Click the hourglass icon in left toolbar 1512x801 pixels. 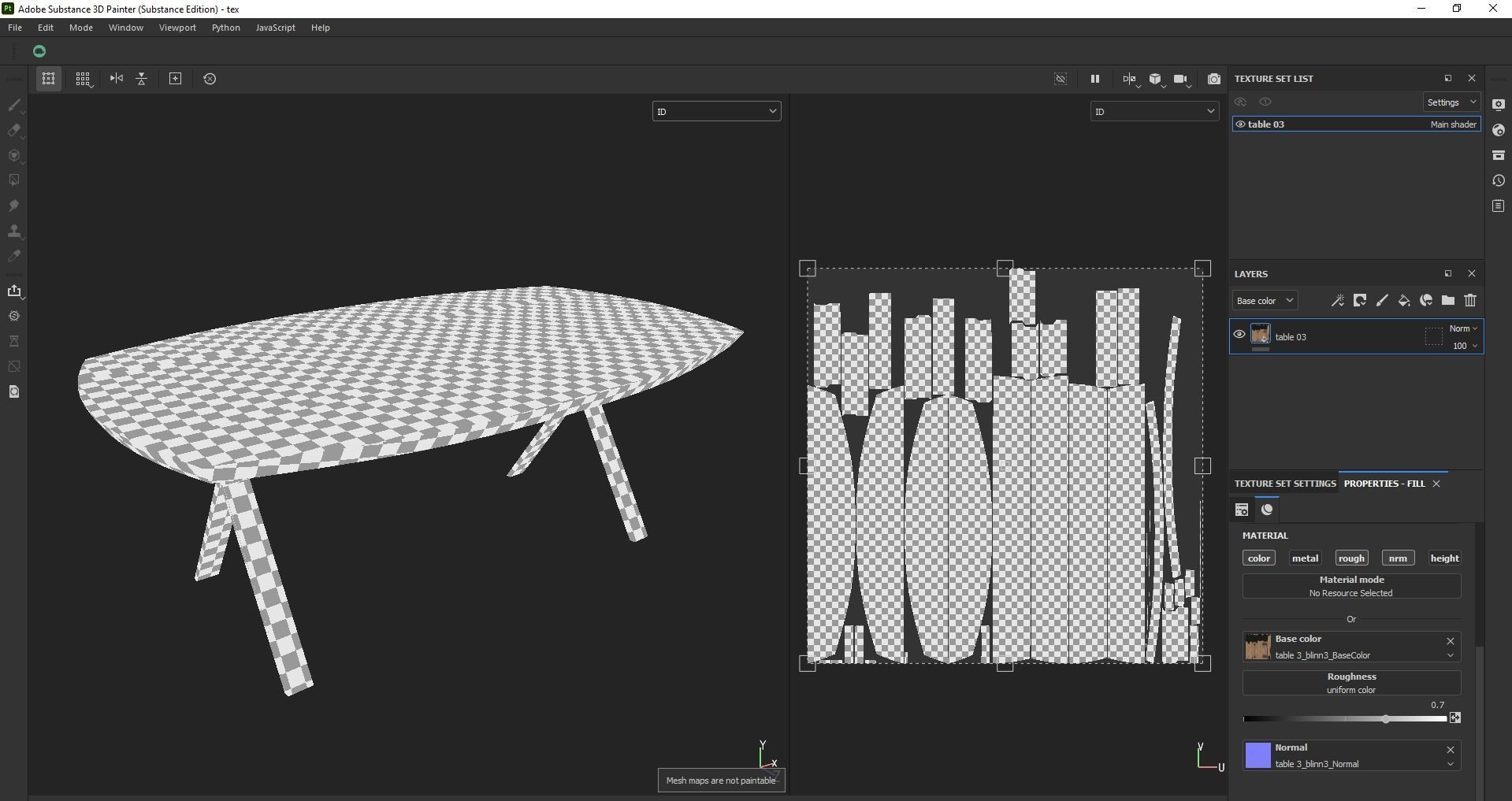(14, 341)
